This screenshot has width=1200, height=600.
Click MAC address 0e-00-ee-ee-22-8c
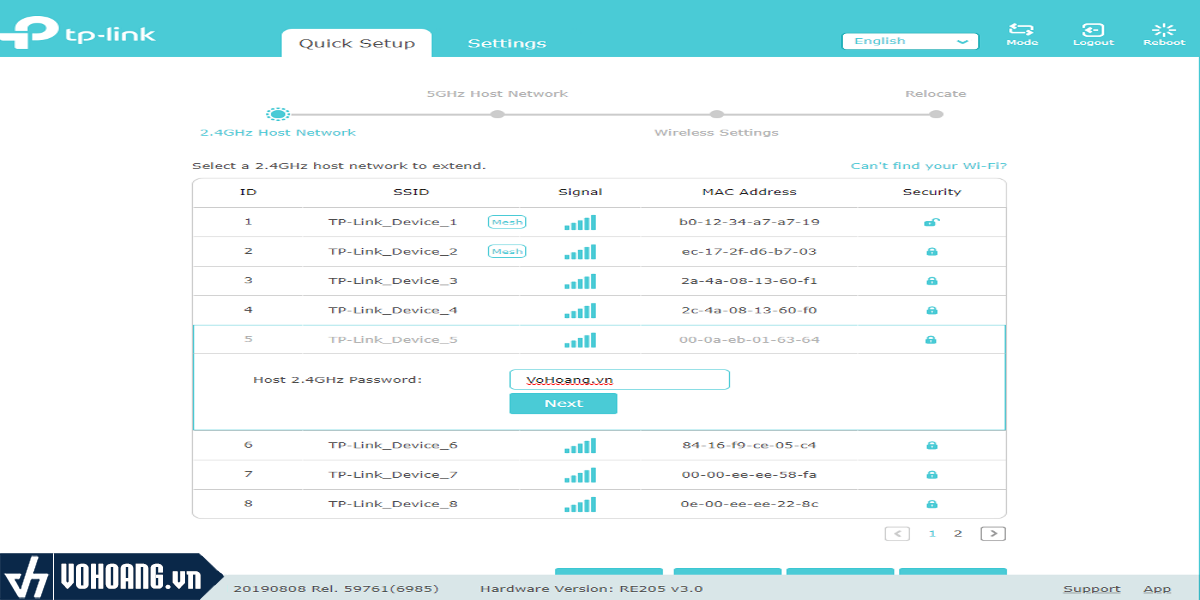point(749,504)
